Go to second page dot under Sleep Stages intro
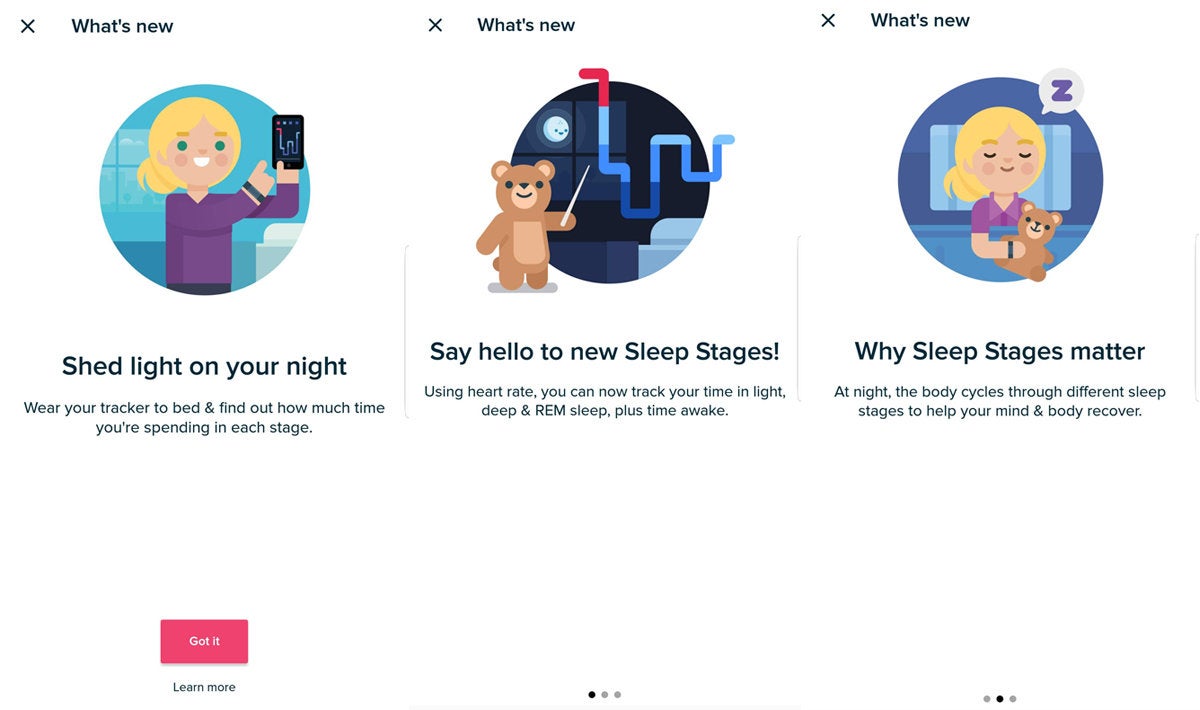This screenshot has width=1200, height=710. [x=605, y=694]
